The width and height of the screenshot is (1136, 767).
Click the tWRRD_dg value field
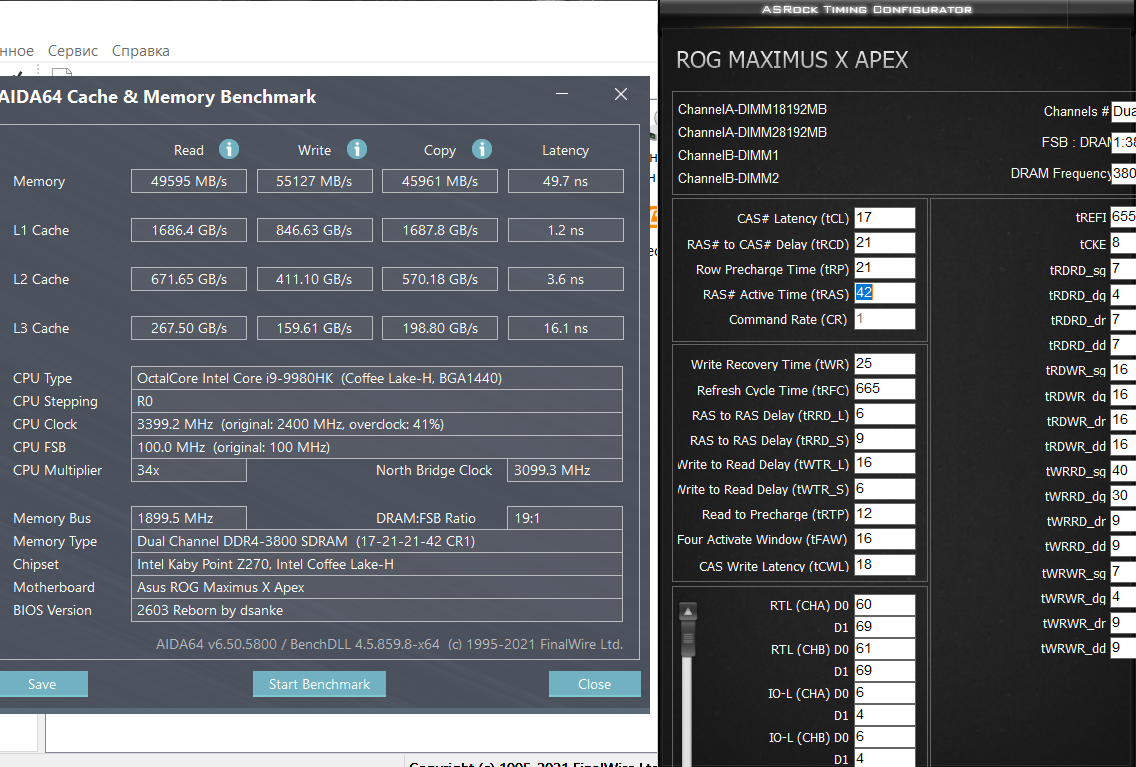1123,496
